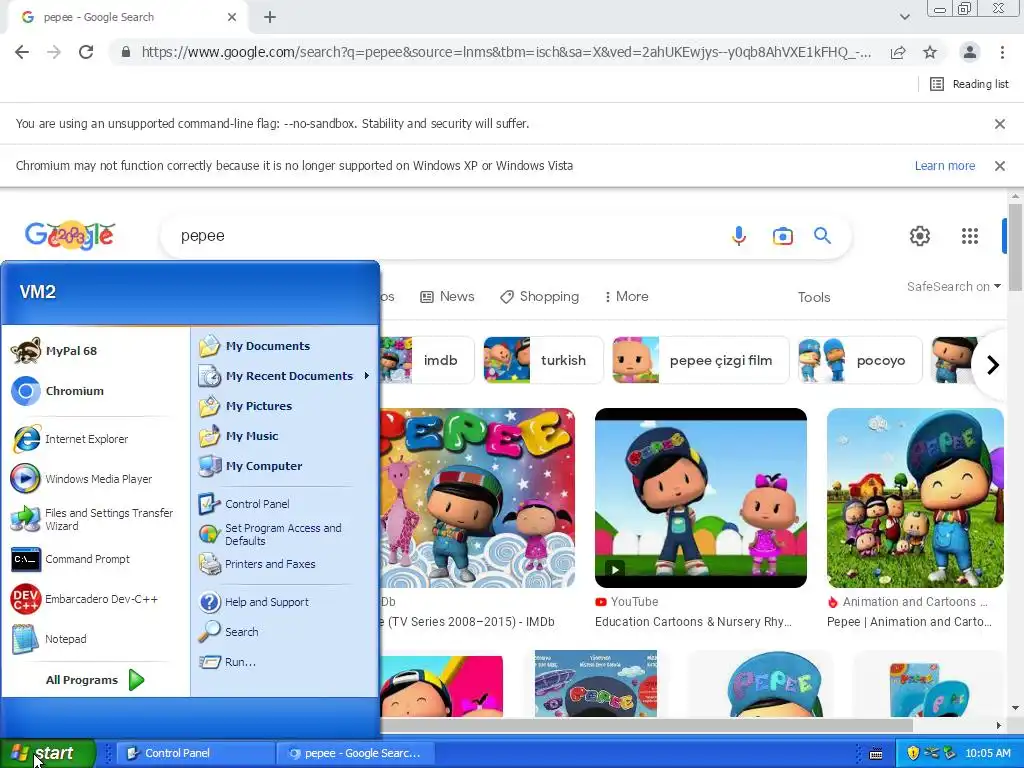Screen dimensions: 1024x768
Task: Open the IMDb Pepee TV Series image
Action: click(477, 498)
